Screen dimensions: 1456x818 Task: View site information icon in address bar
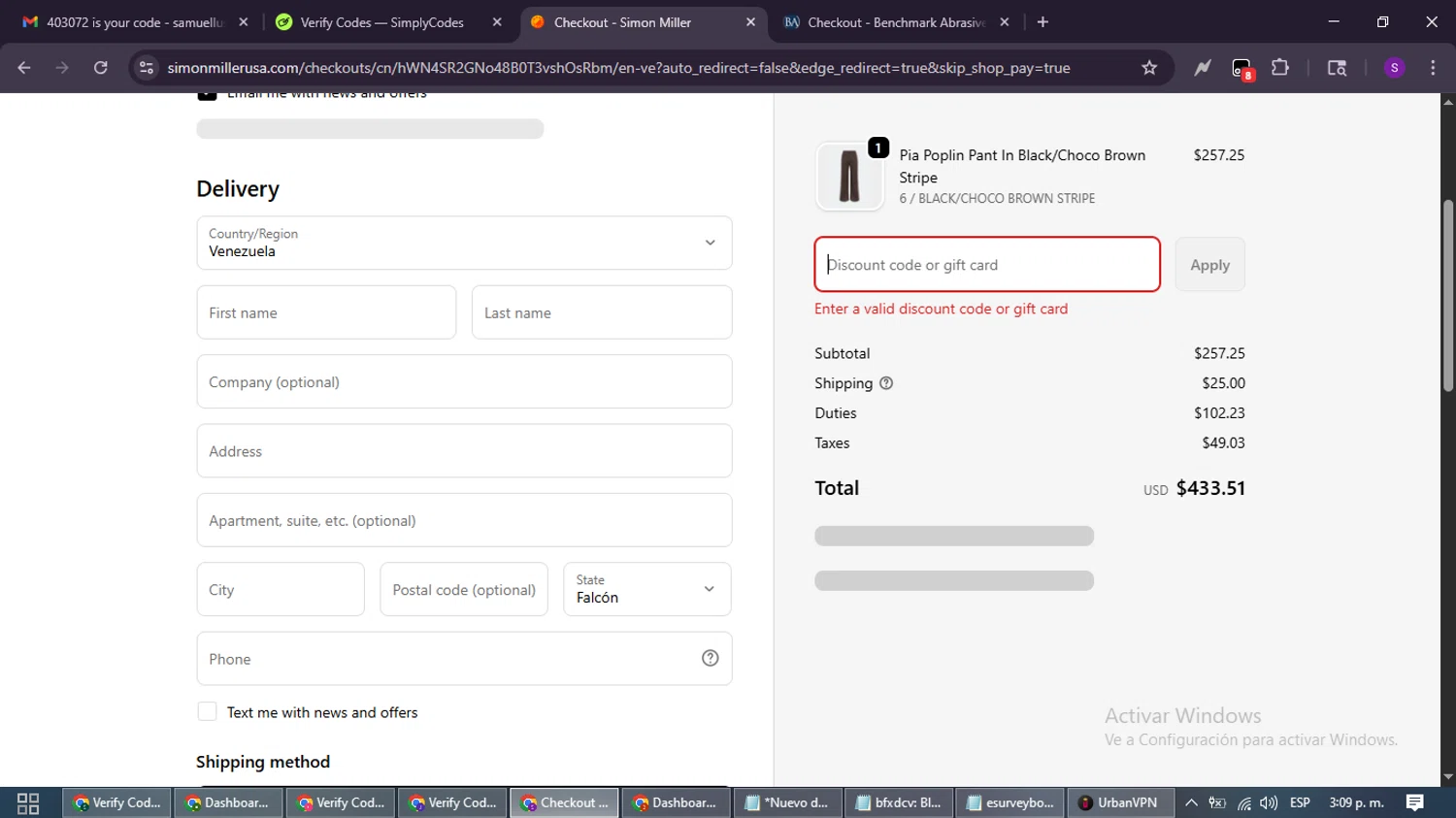[x=147, y=68]
